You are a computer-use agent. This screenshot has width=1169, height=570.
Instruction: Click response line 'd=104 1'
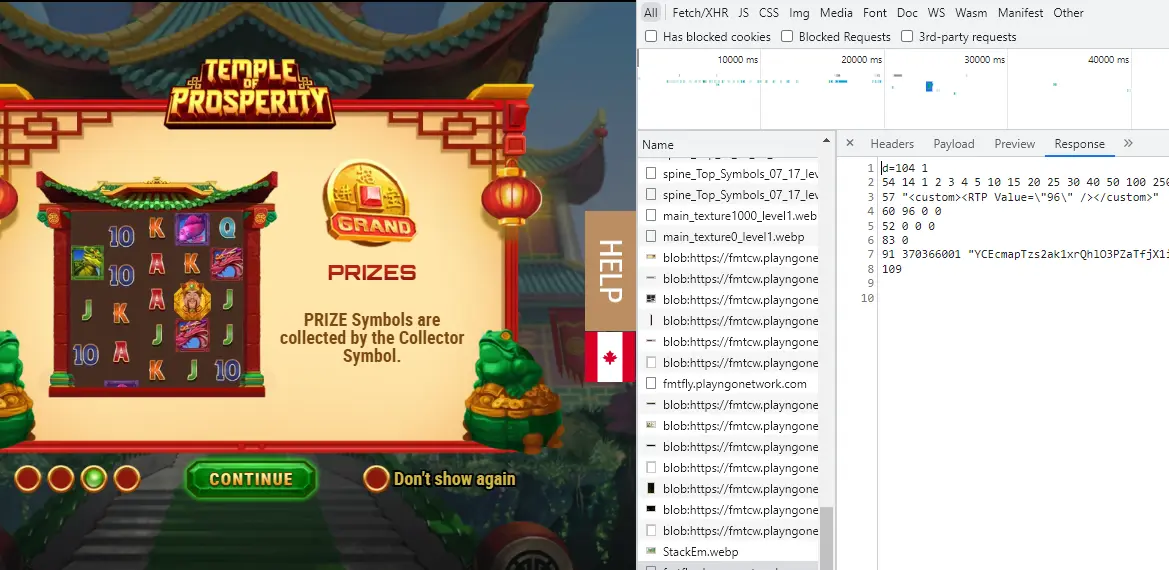(905, 168)
